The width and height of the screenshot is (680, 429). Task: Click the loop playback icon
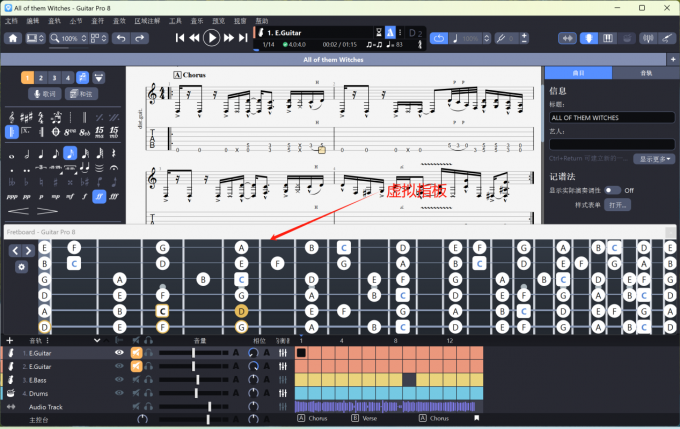pyautogui.click(x=439, y=38)
